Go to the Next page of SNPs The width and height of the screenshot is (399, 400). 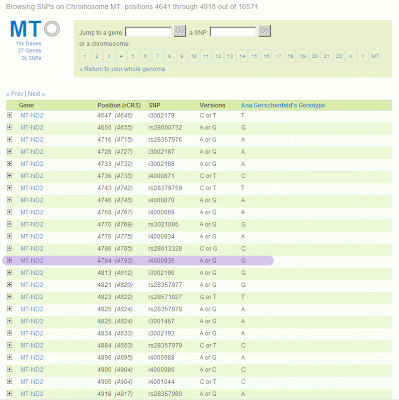pyautogui.click(x=36, y=94)
